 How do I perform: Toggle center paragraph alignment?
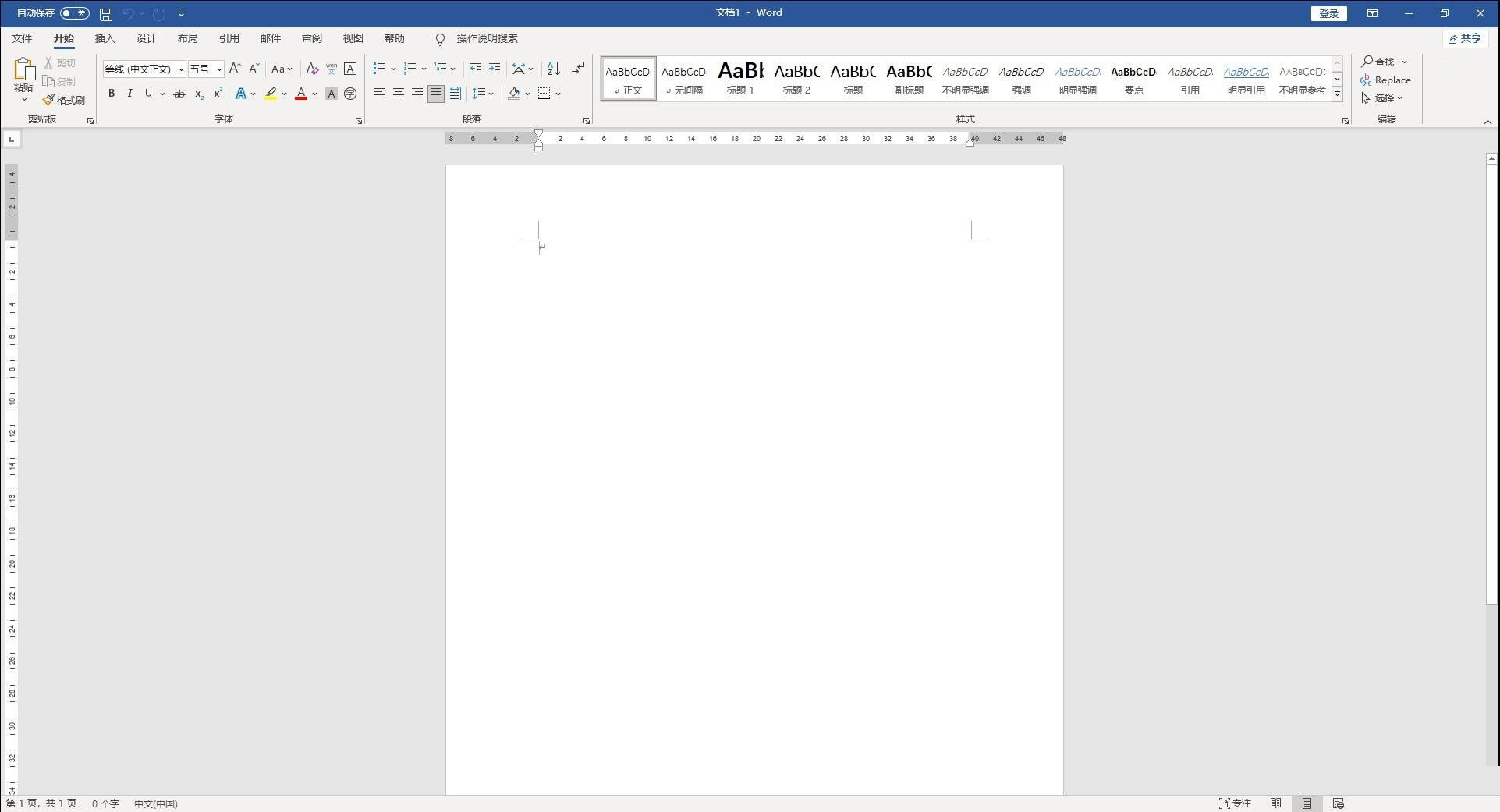coord(398,94)
